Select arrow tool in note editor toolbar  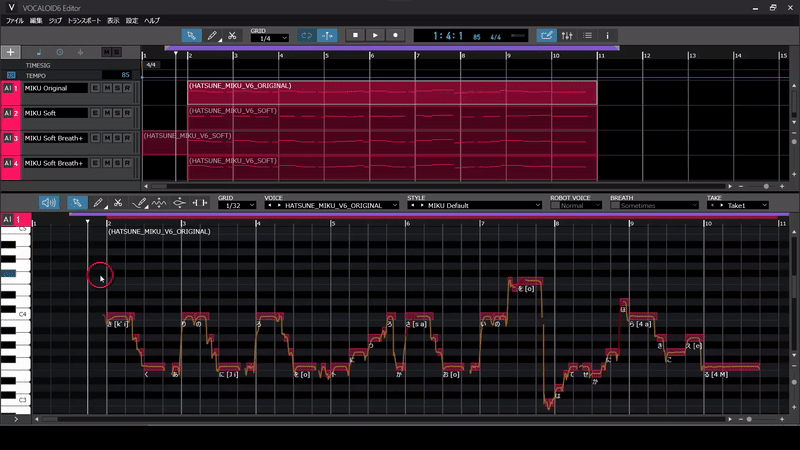pyautogui.click(x=77, y=203)
